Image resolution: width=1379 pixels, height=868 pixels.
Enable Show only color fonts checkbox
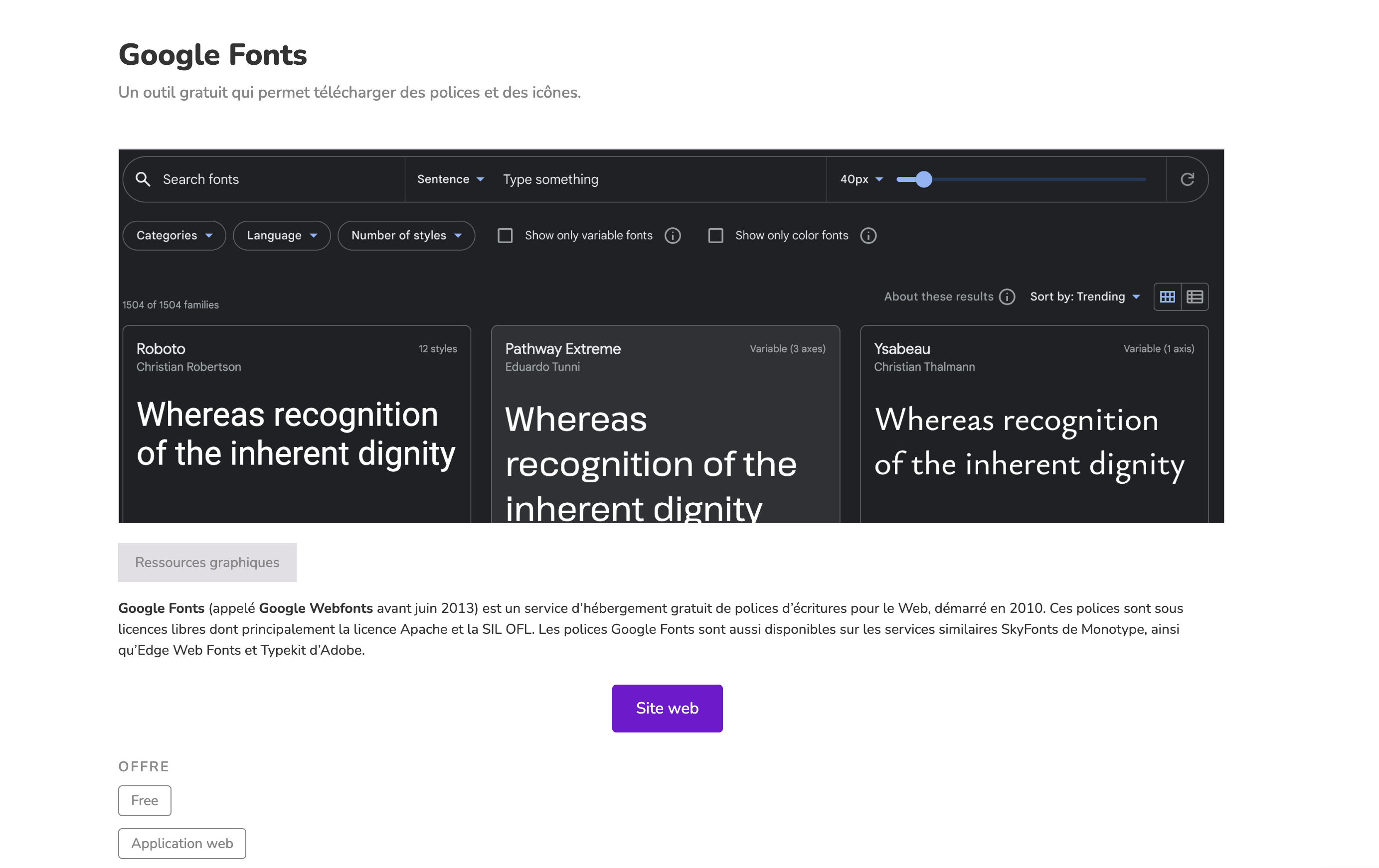point(715,236)
